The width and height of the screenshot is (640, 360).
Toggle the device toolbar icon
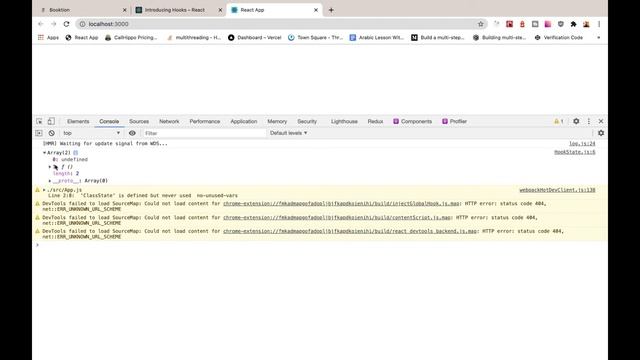point(51,121)
